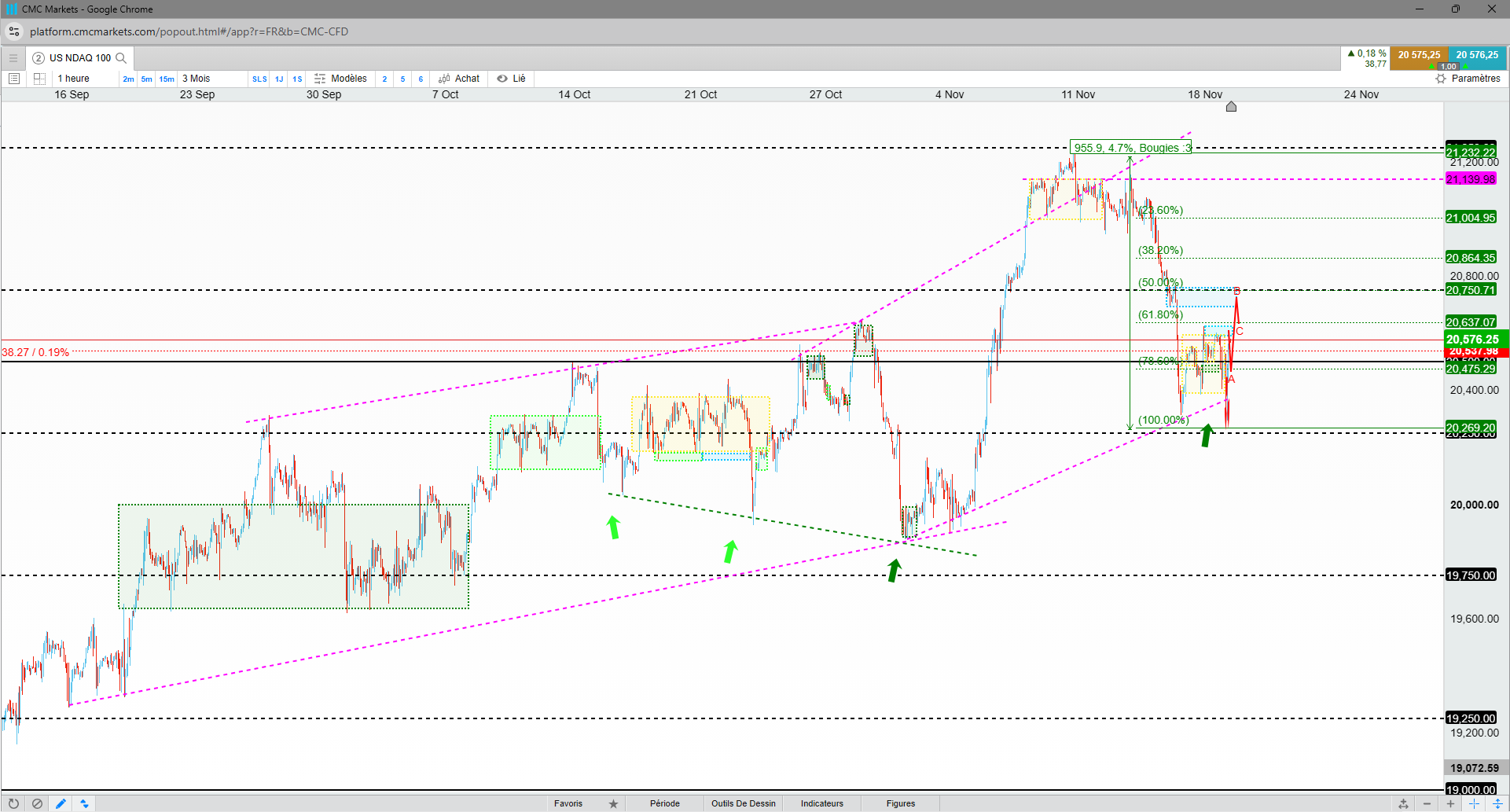
Task: Click the reset refresh icon at bottom left
Action: tap(13, 803)
